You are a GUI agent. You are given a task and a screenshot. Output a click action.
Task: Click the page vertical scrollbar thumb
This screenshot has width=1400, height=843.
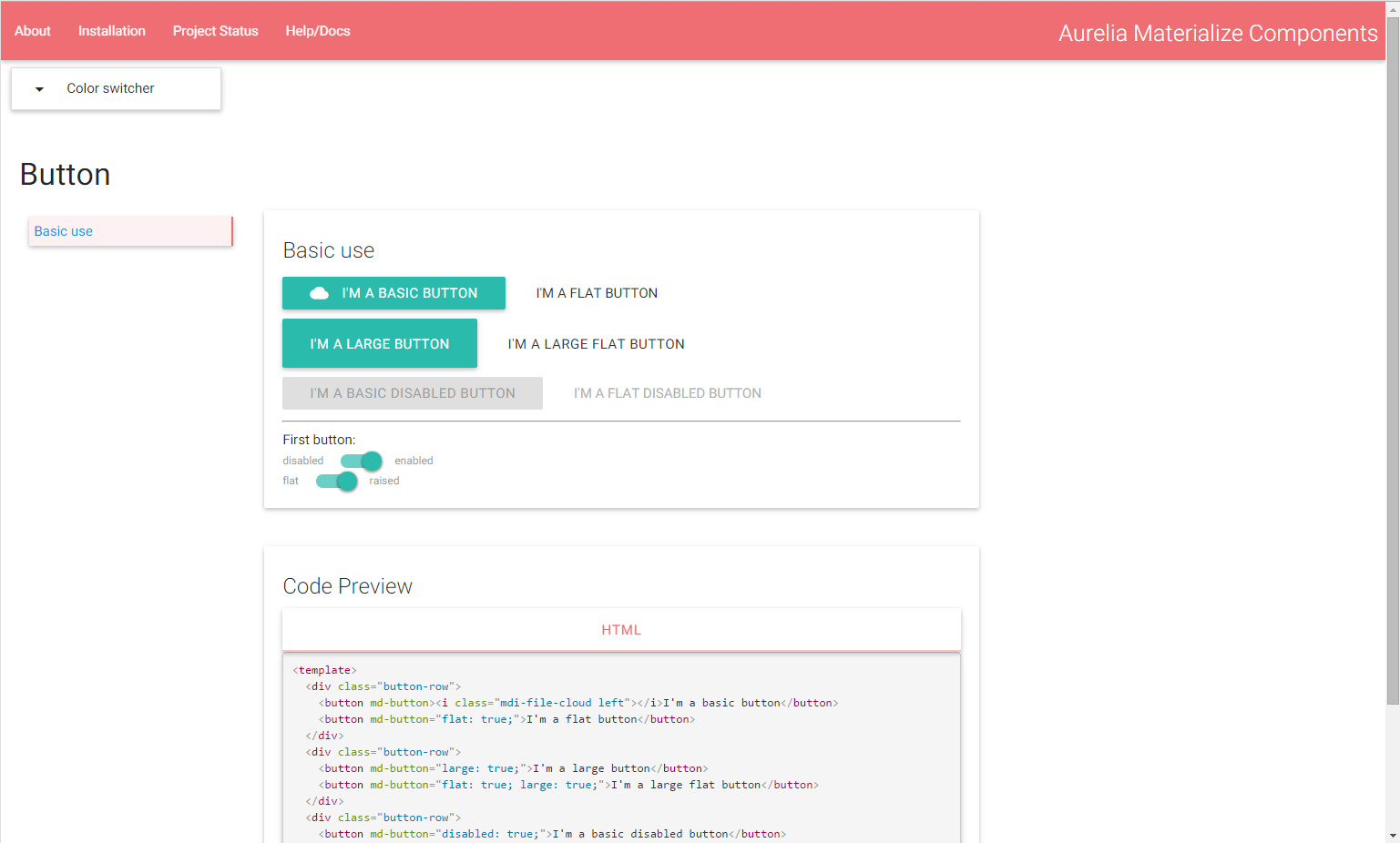[1393, 364]
